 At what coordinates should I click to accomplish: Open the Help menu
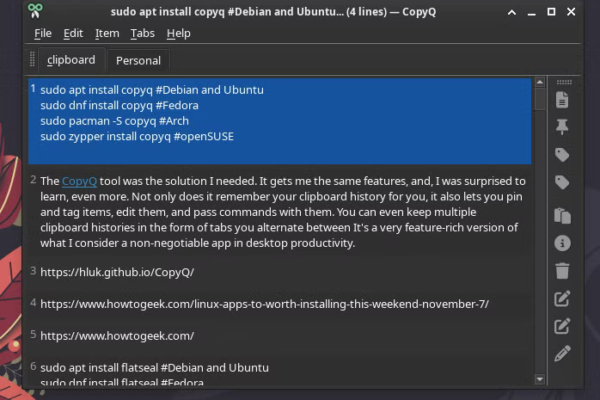click(179, 33)
